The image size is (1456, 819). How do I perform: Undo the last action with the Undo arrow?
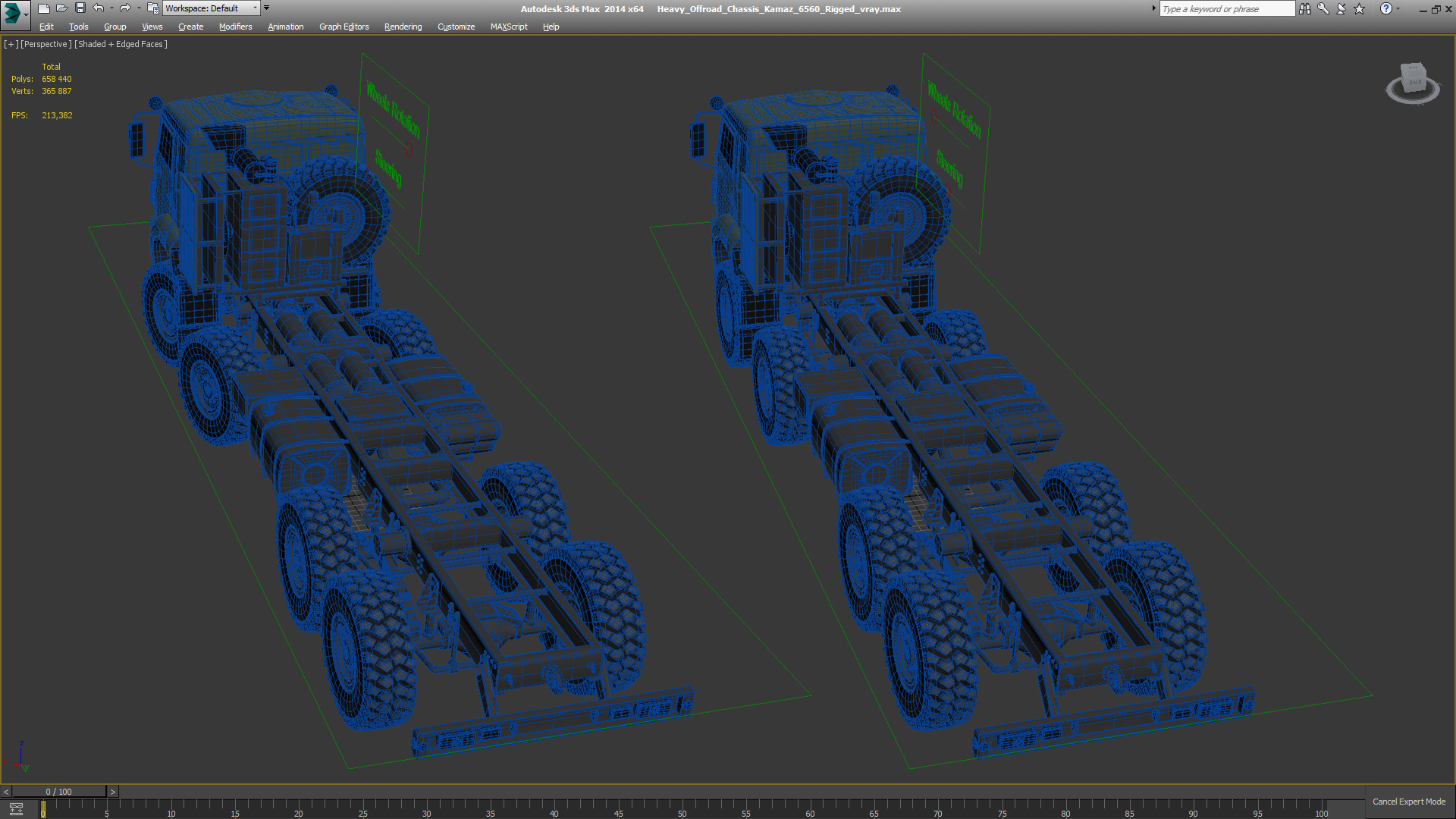(x=99, y=8)
